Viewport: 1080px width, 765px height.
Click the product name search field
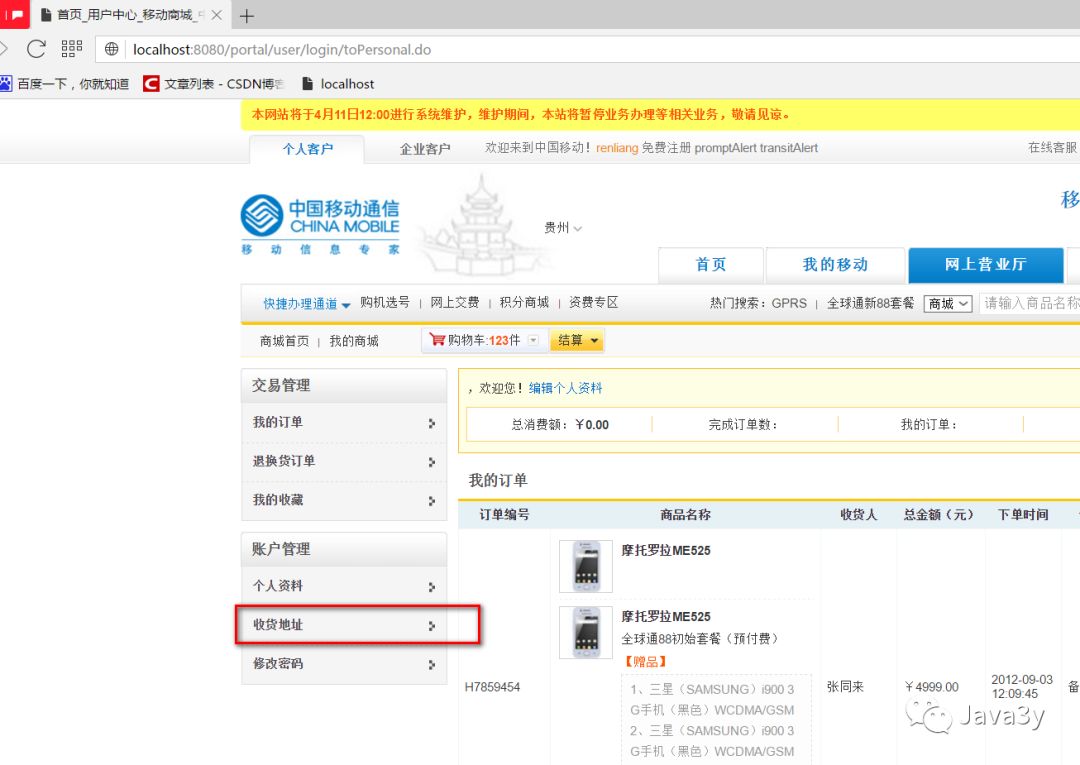coord(1030,303)
